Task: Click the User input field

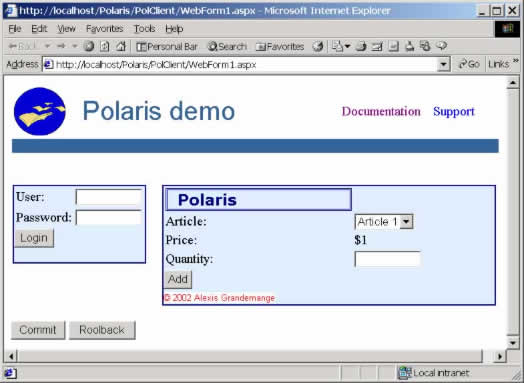Action: [109, 197]
